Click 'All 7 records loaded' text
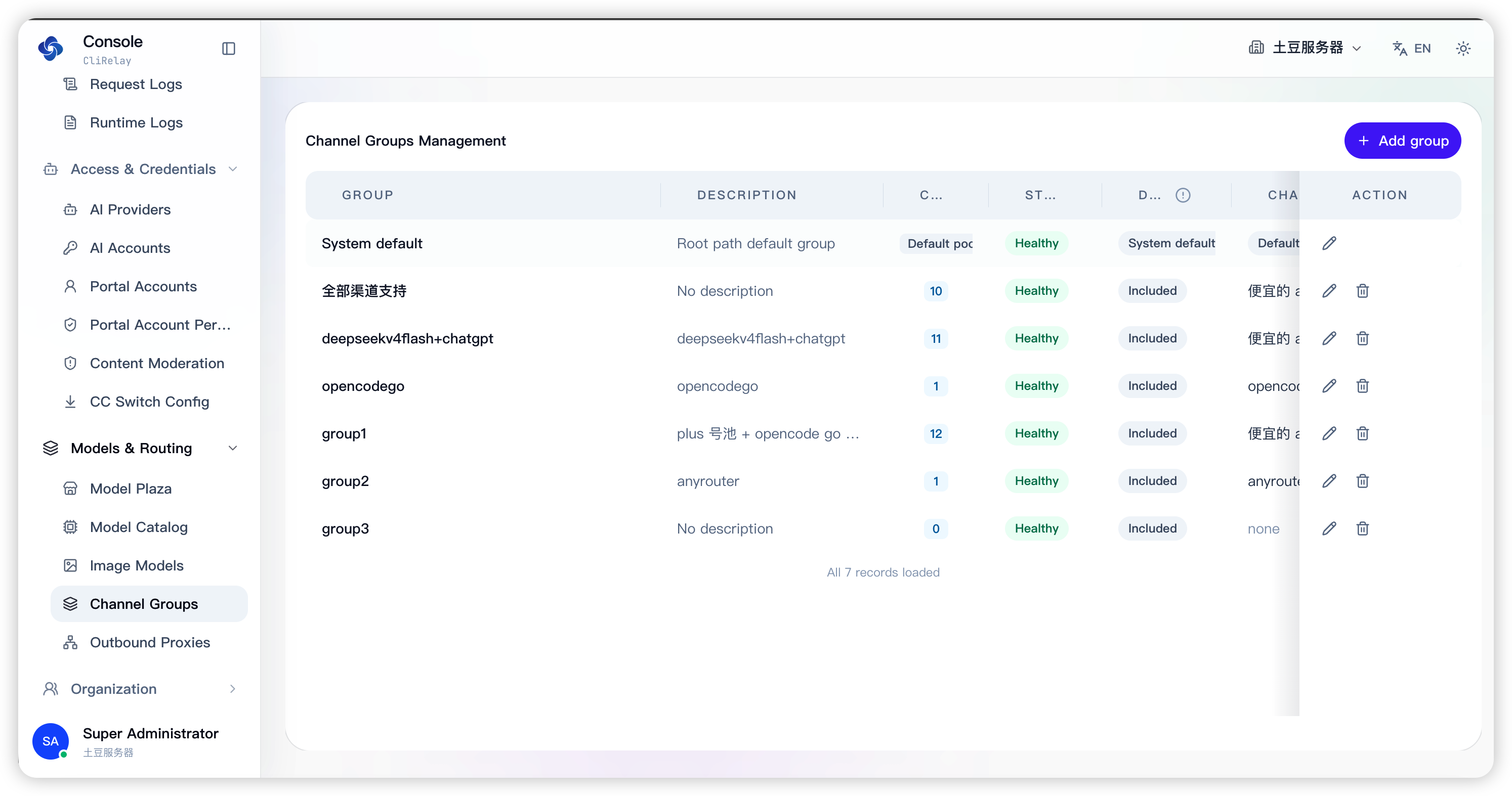The width and height of the screenshot is (1512, 796). [883, 572]
